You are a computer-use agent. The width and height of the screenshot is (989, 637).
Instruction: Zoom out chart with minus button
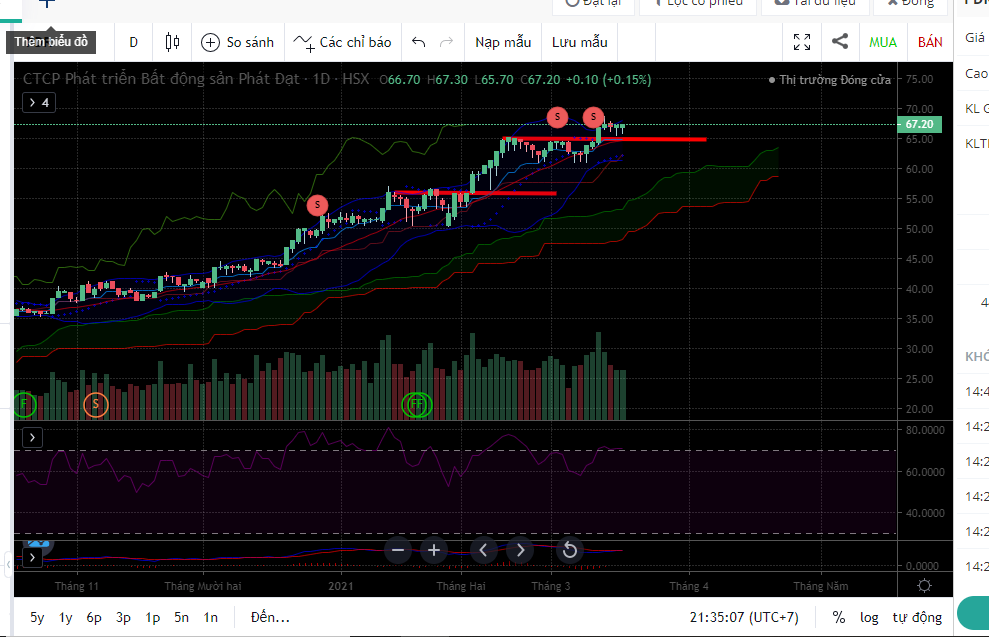click(398, 551)
